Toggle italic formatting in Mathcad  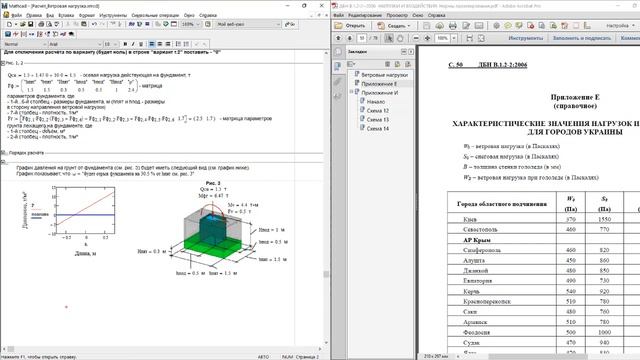(x=133, y=44)
